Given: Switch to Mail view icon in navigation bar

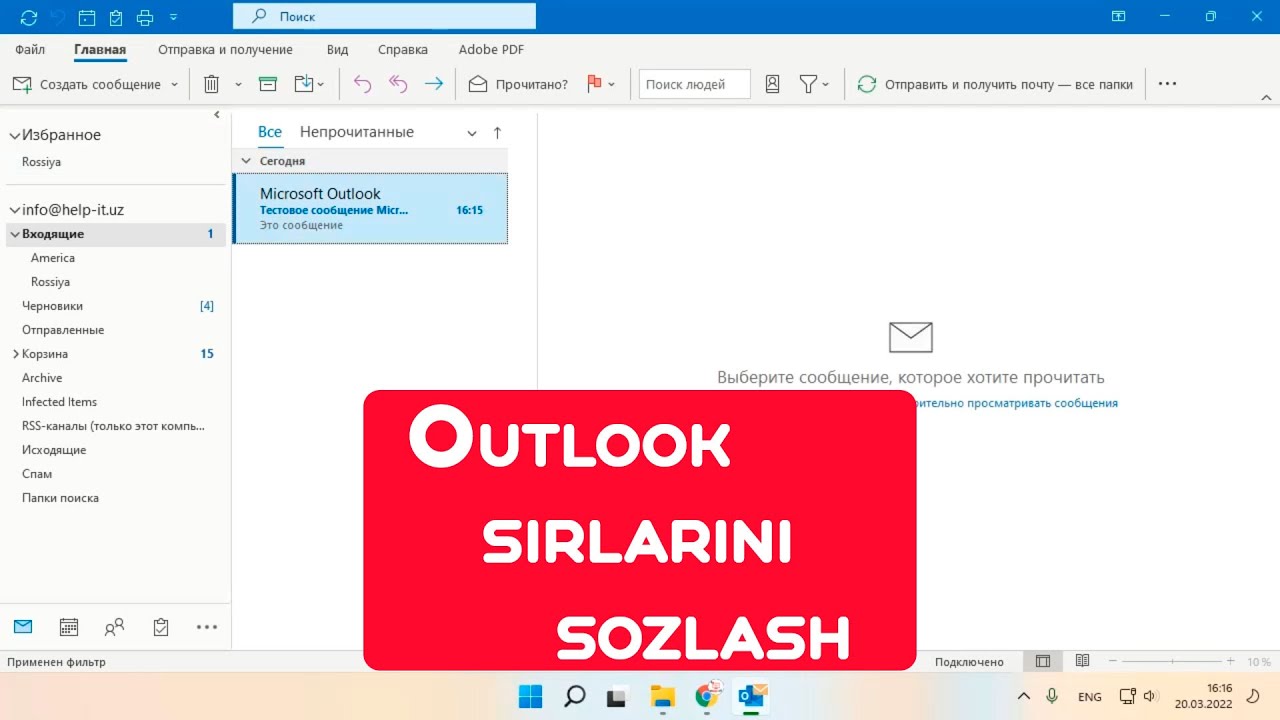Looking at the screenshot, I should coord(23,627).
